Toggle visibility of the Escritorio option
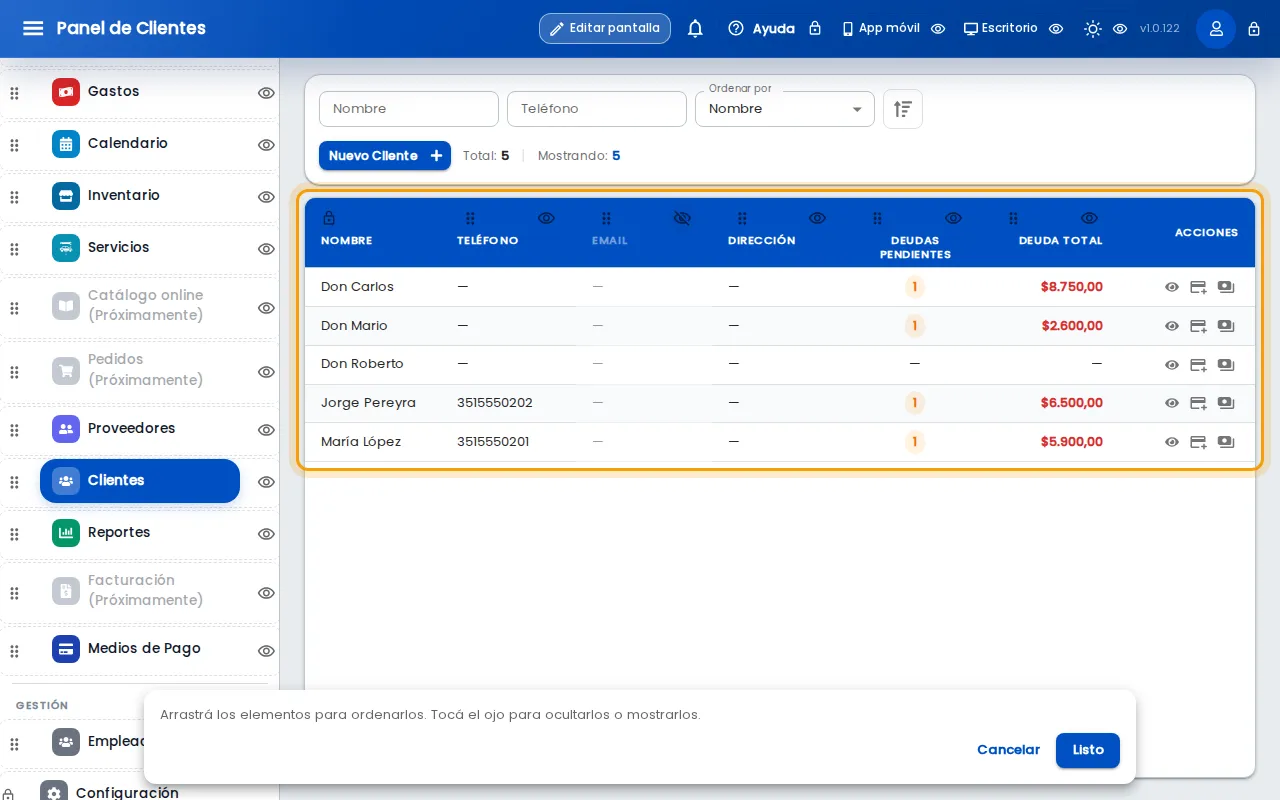Screen dimensions: 1280x800 coord(1056,29)
